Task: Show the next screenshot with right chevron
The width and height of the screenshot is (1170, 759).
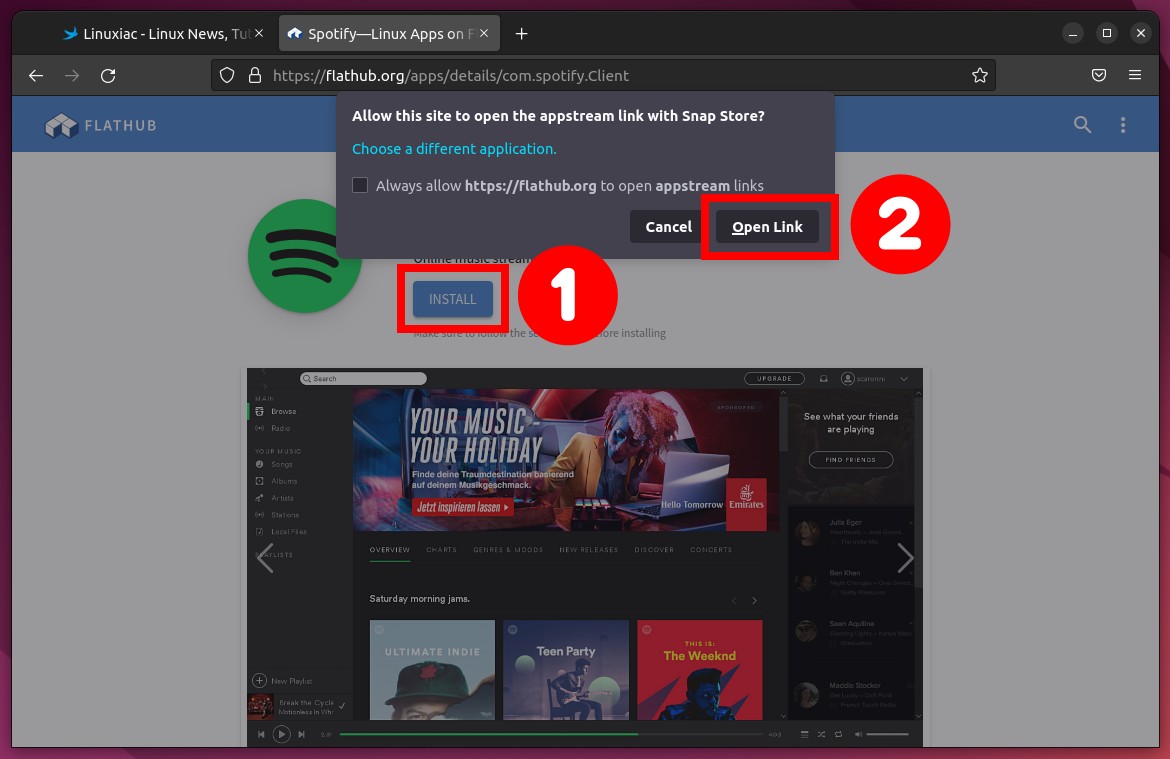Action: [x=905, y=557]
